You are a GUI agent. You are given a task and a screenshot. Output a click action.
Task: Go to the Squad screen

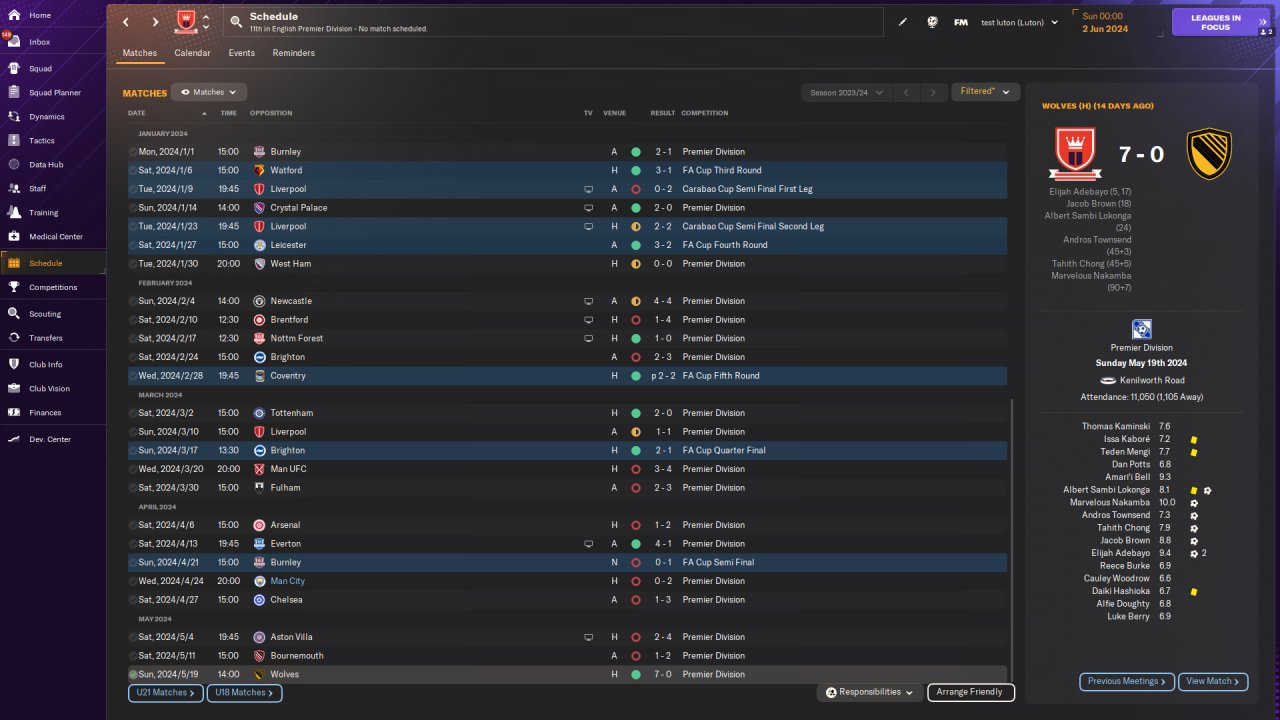tap(53, 69)
